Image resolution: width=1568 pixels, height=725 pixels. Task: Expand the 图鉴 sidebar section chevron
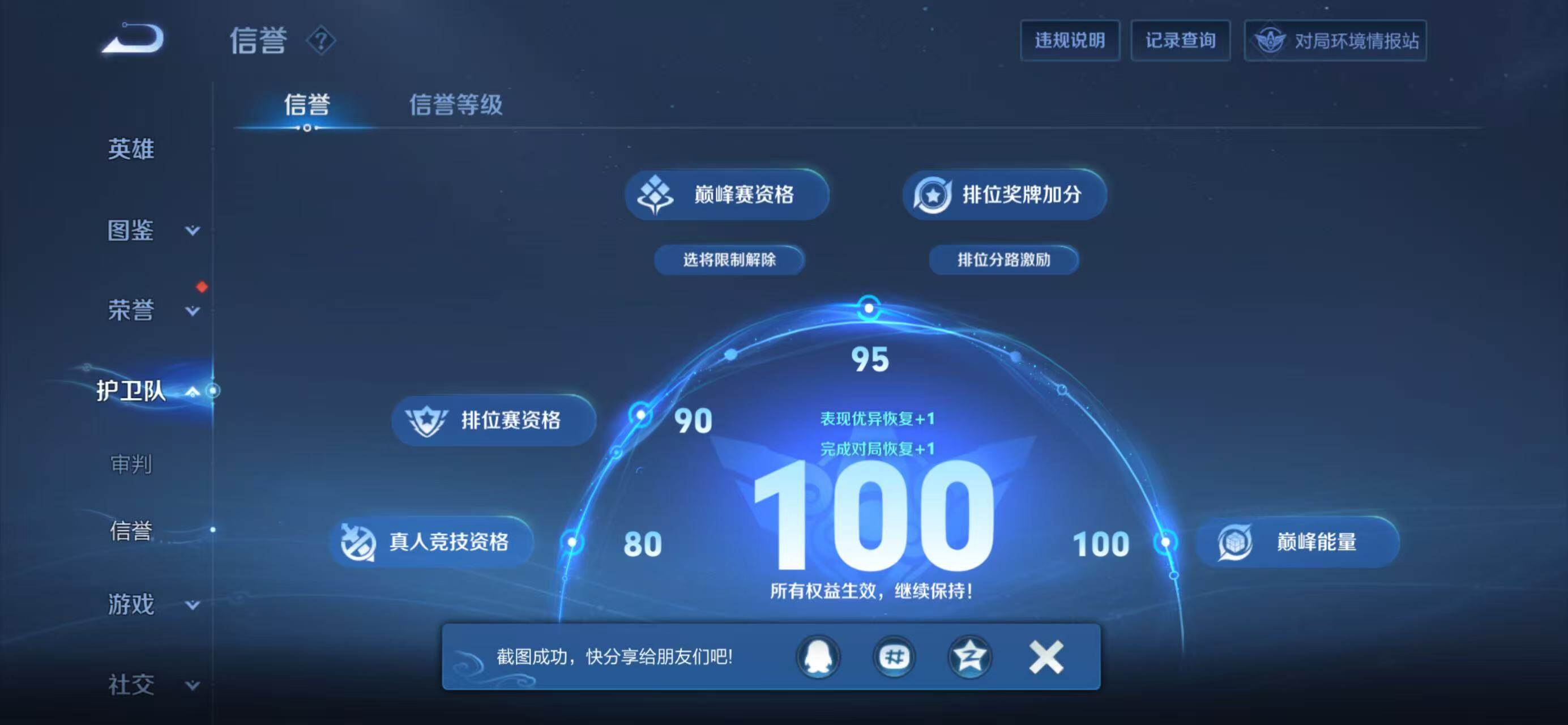pos(193,231)
